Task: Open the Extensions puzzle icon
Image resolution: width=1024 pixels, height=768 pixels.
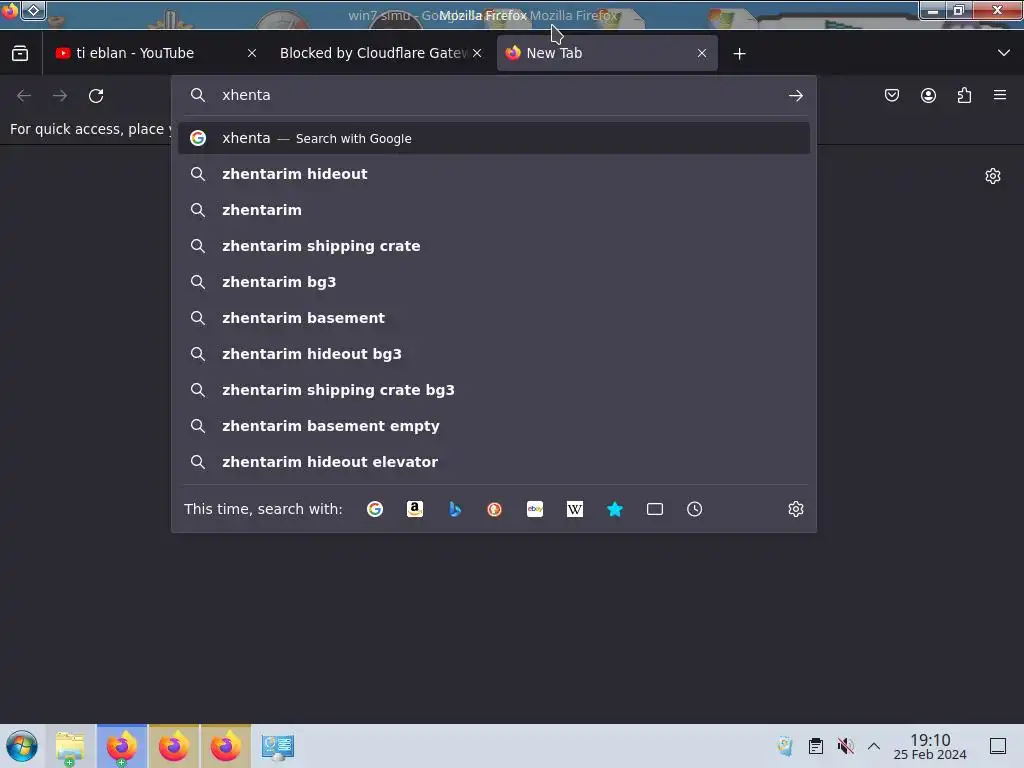Action: [x=964, y=96]
